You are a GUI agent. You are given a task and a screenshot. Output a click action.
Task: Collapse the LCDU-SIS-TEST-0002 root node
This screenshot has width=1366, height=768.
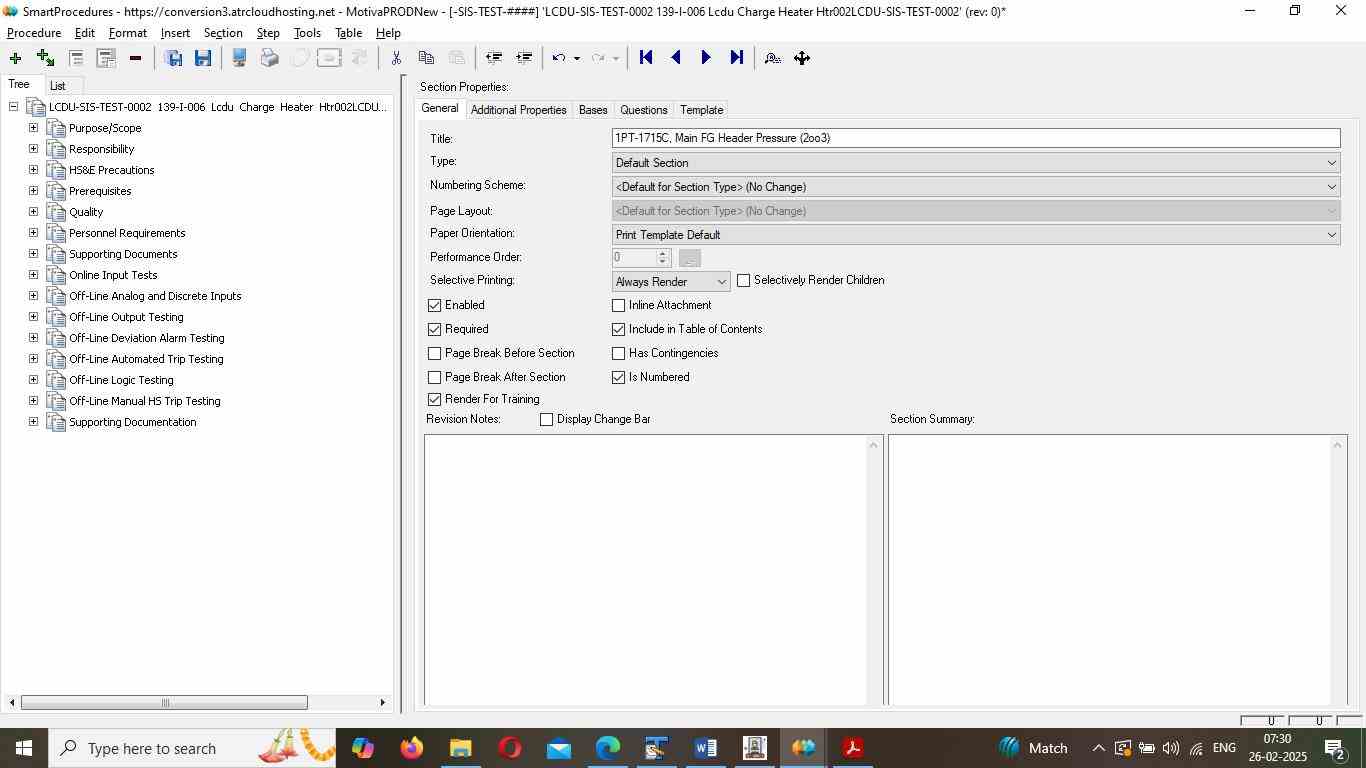pyautogui.click(x=13, y=107)
